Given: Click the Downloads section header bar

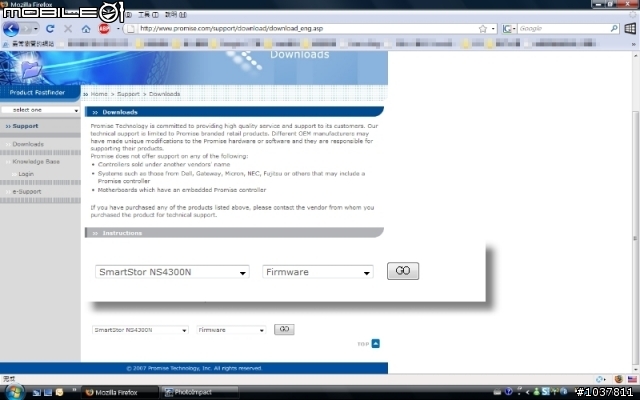Looking at the screenshot, I should click(x=234, y=112).
